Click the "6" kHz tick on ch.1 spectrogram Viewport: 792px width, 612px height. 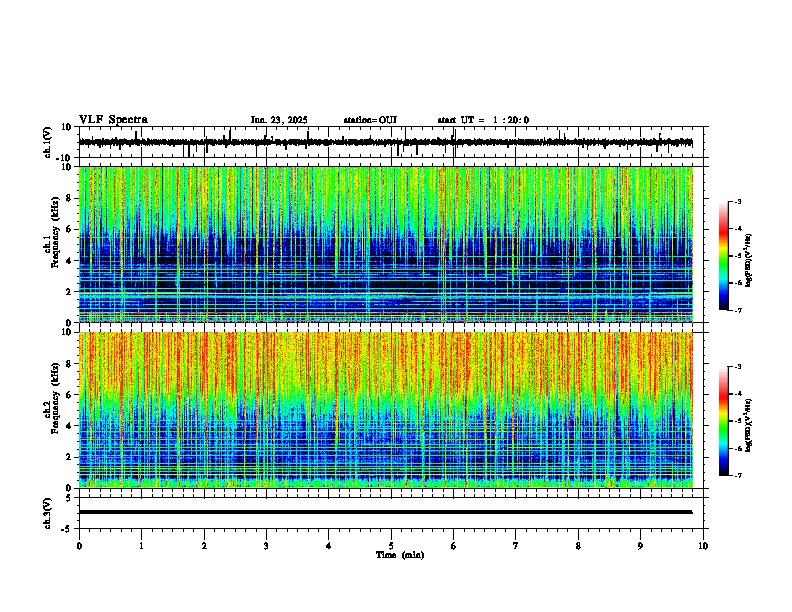coord(70,229)
